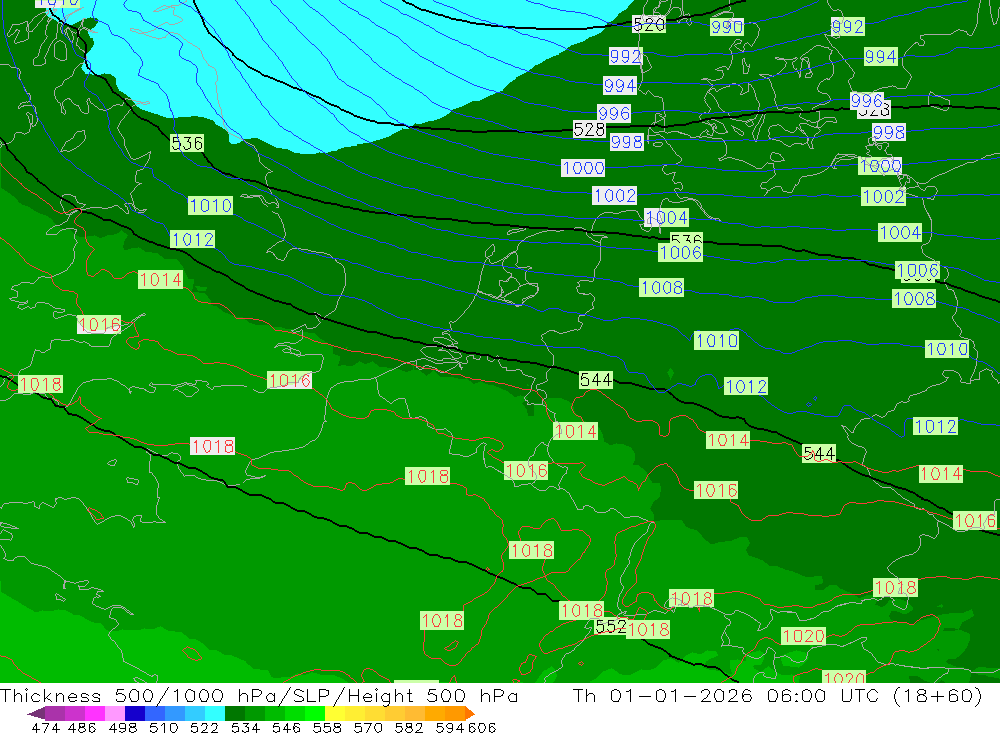
Task: Click the '520' height contour label
Action: pyautogui.click(x=649, y=24)
